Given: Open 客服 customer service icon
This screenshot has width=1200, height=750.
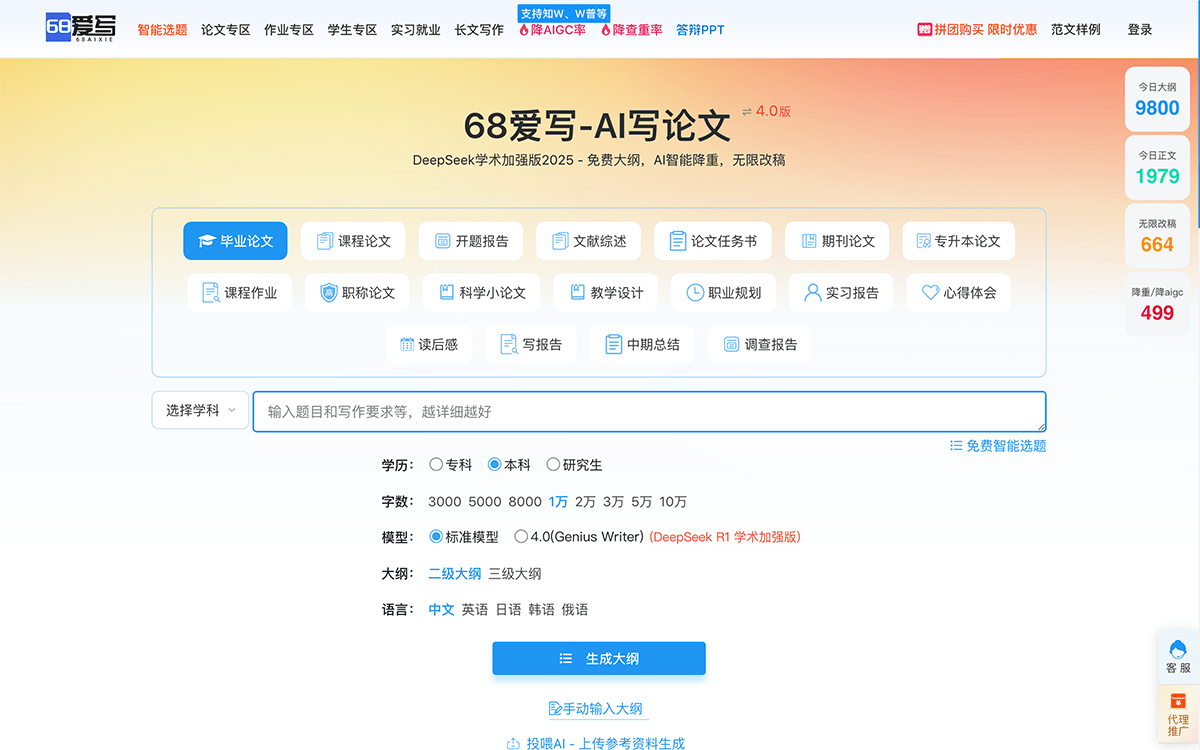Looking at the screenshot, I should pos(1178,650).
